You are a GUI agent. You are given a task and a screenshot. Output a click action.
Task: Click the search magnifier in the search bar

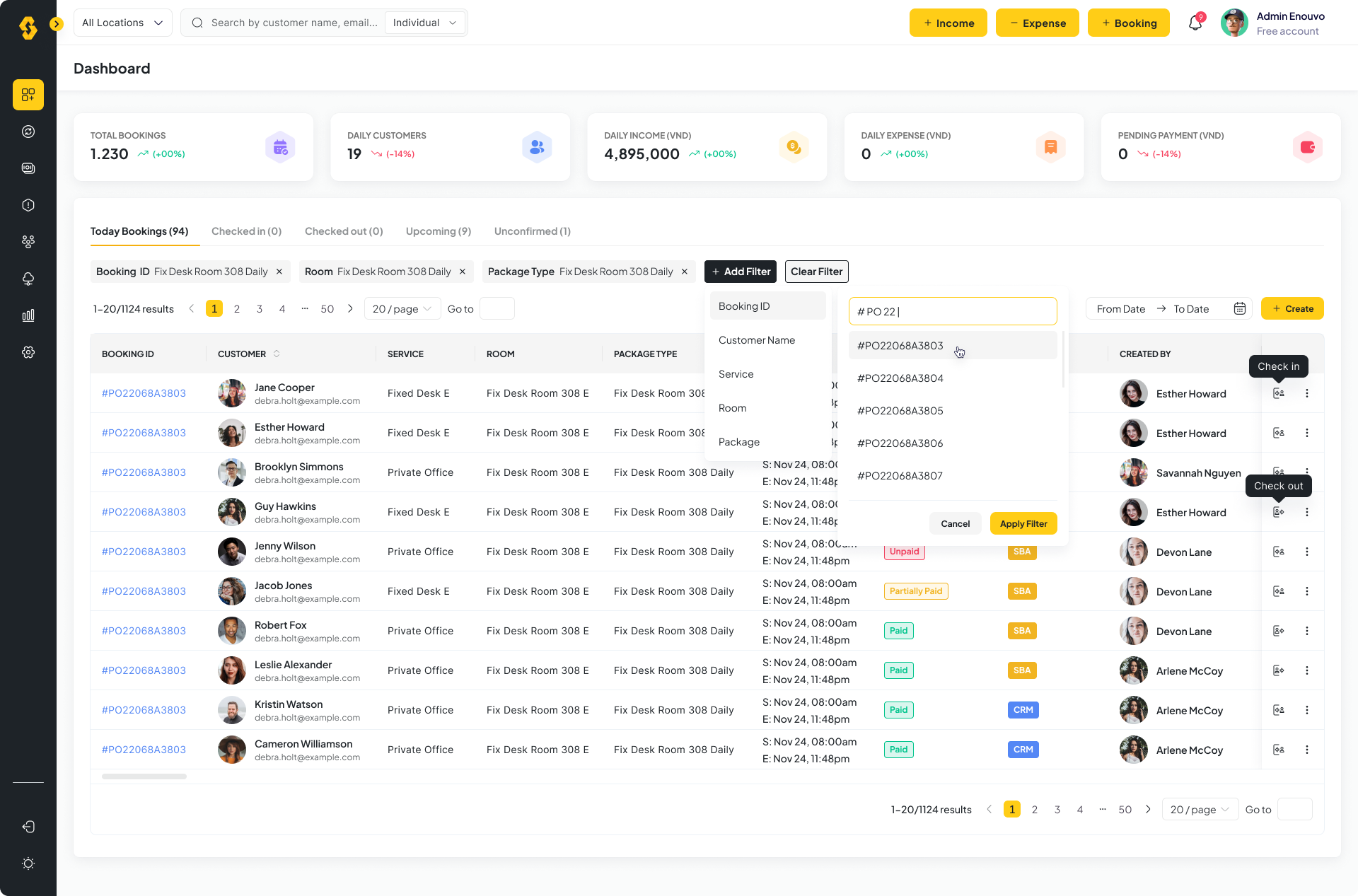click(x=197, y=23)
